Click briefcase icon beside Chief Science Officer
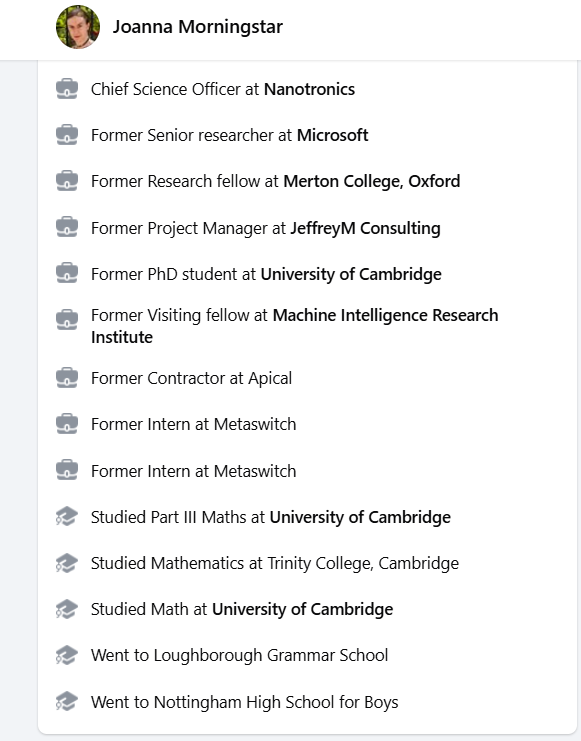Screen dimensions: 581x741 (x=67, y=89)
